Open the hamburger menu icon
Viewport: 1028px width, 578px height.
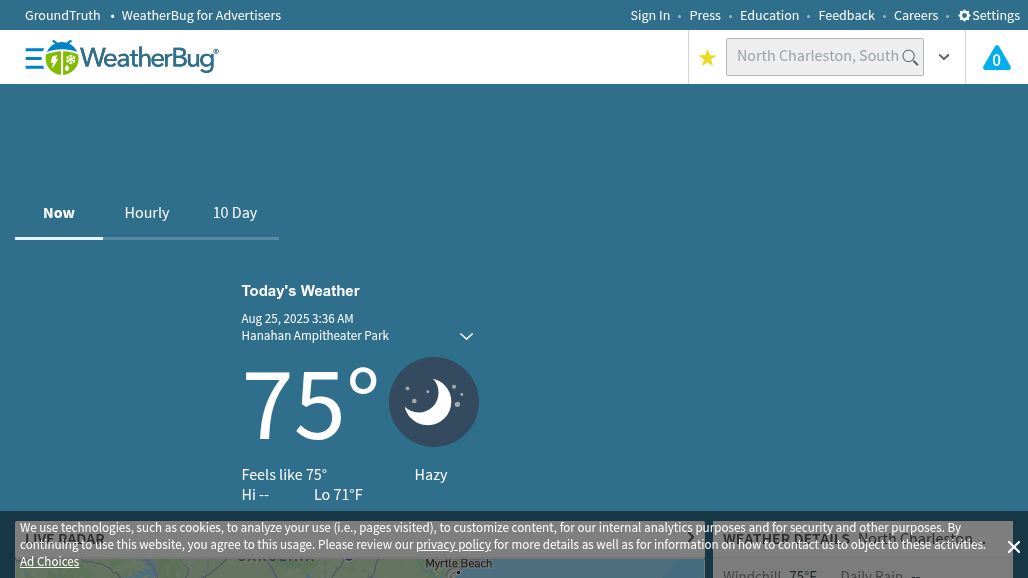34,58
